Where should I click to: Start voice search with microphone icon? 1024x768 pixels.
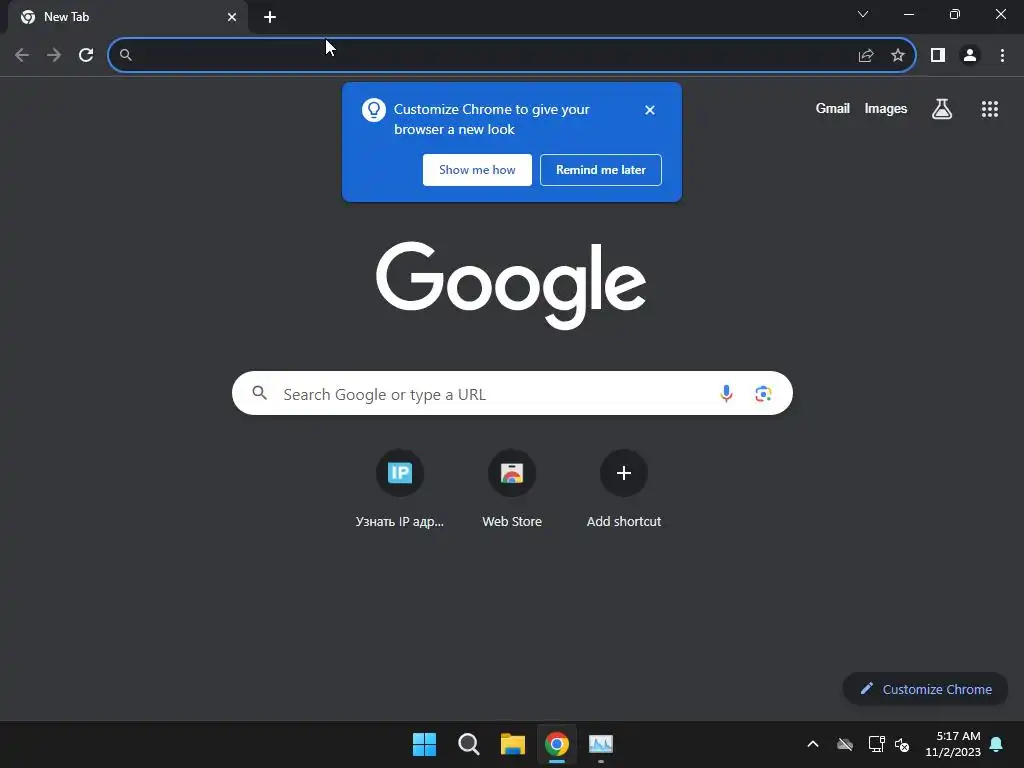[726, 393]
